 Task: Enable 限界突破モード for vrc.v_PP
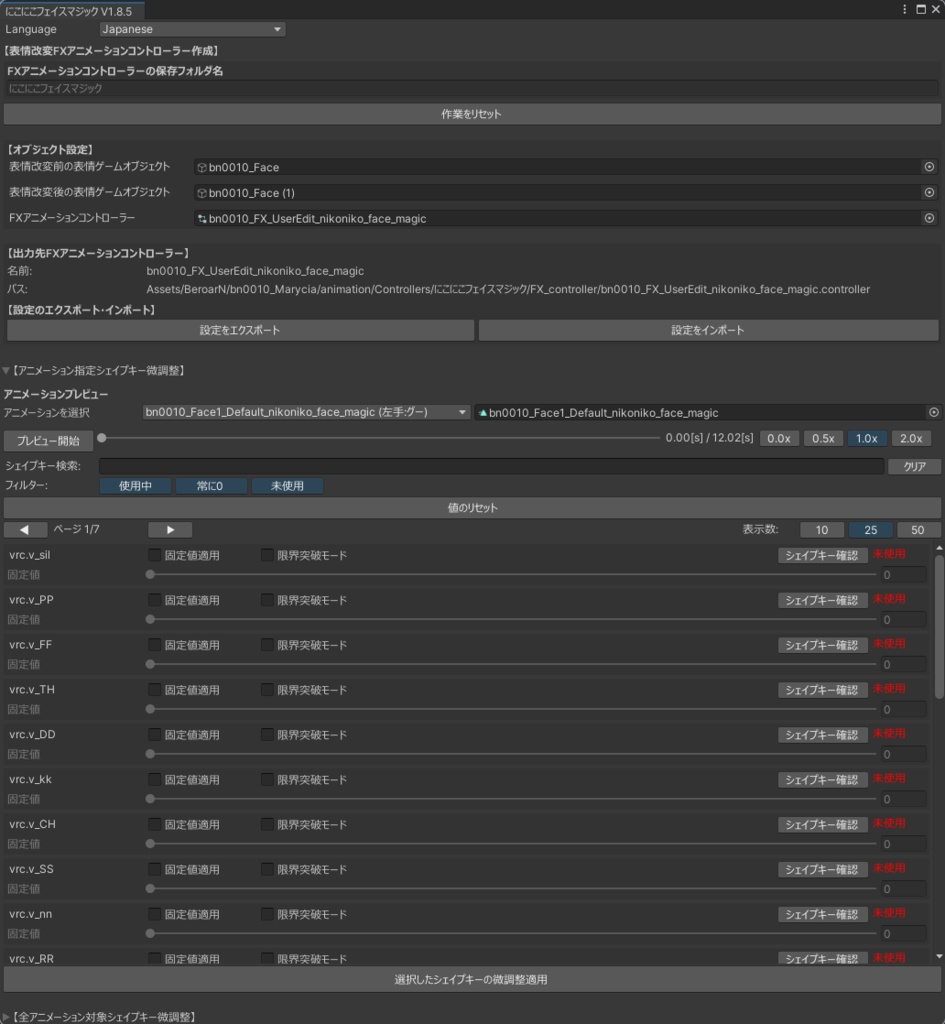coord(266,600)
